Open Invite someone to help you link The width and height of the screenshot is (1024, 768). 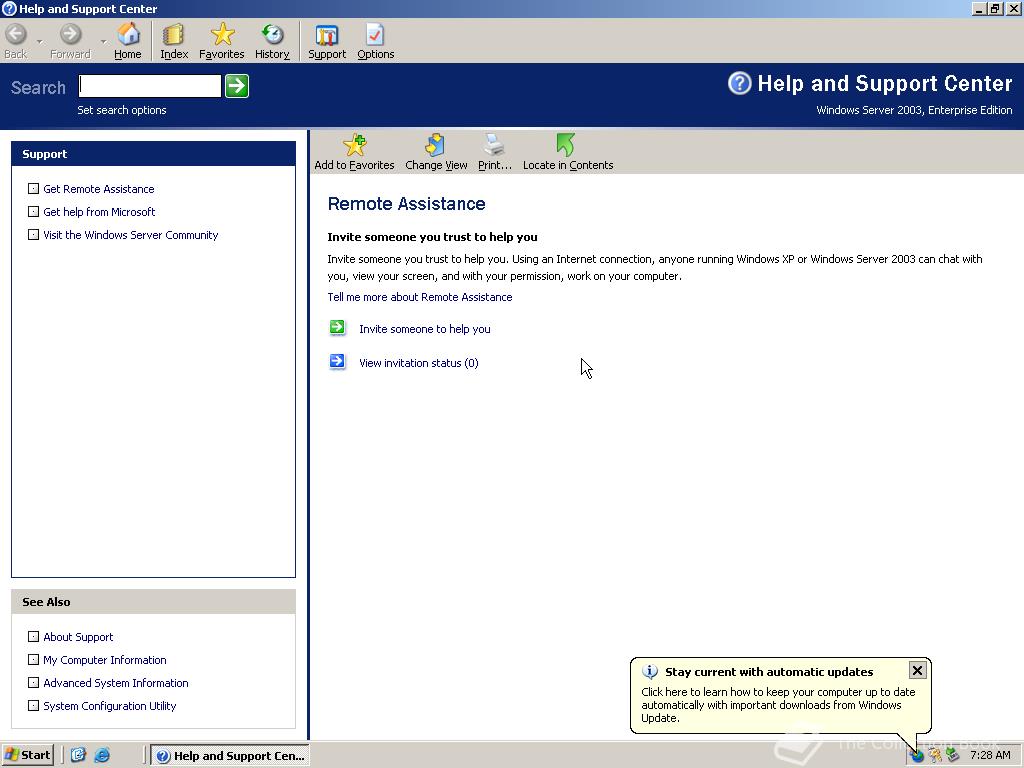(424, 329)
